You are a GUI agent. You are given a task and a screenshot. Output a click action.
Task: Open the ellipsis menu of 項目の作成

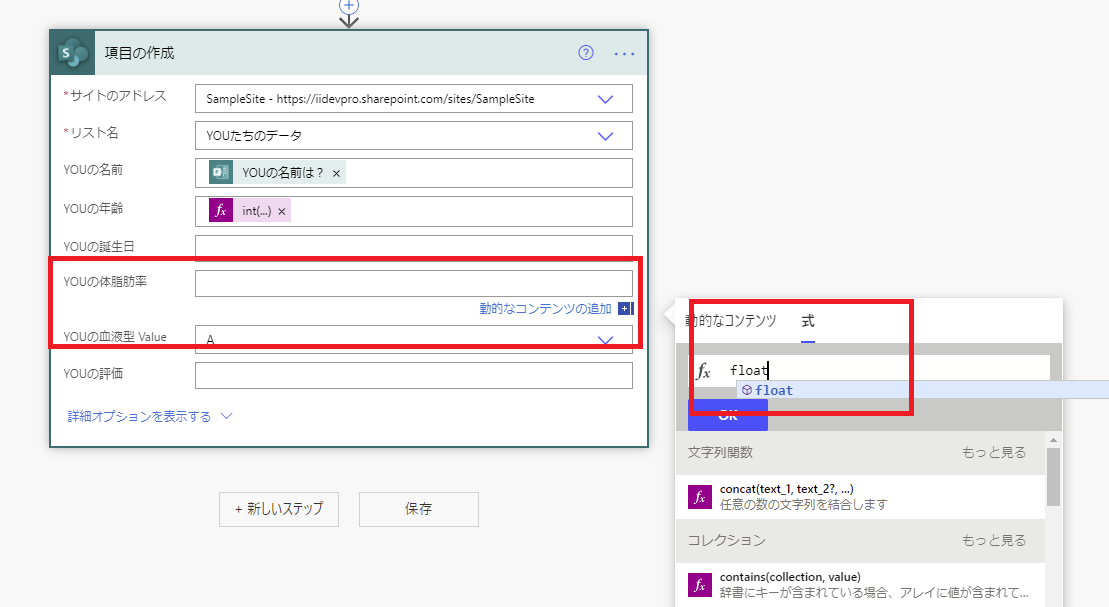coord(625,53)
